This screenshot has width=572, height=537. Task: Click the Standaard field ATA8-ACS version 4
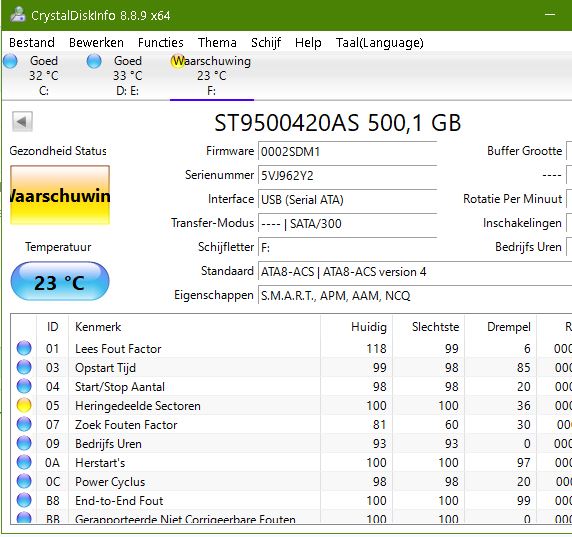coord(415,272)
